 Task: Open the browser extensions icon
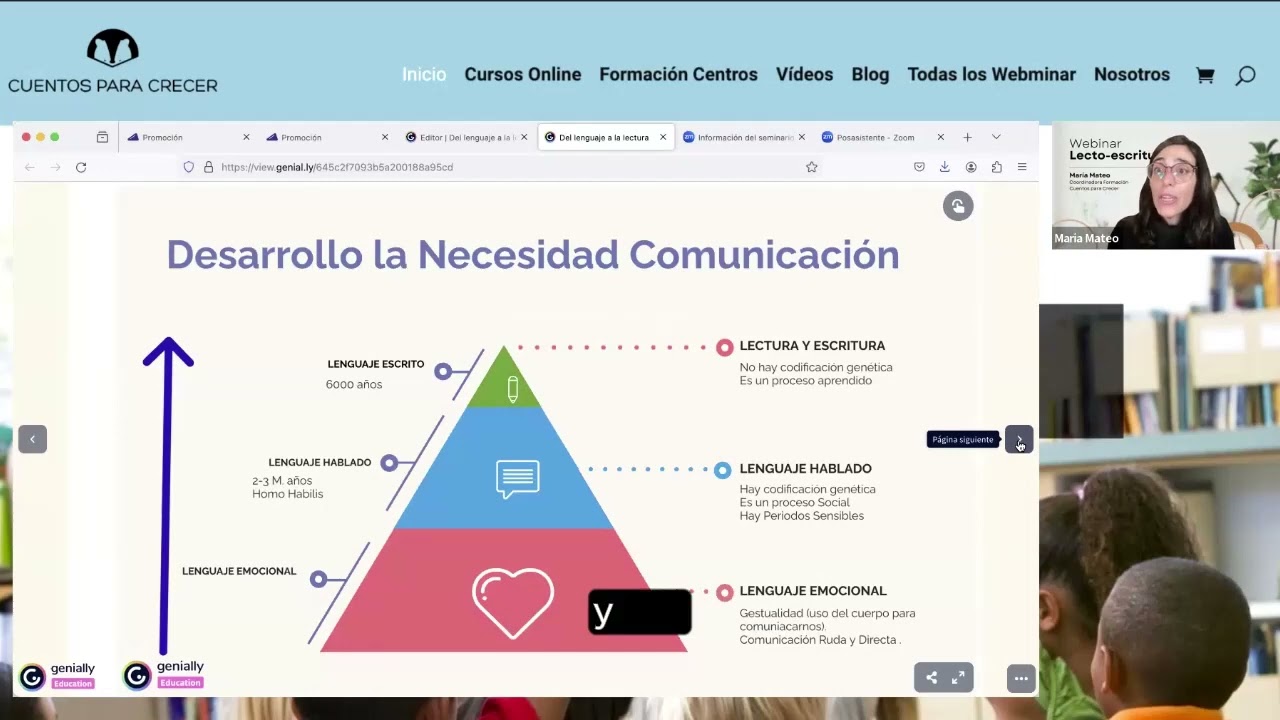click(x=997, y=167)
